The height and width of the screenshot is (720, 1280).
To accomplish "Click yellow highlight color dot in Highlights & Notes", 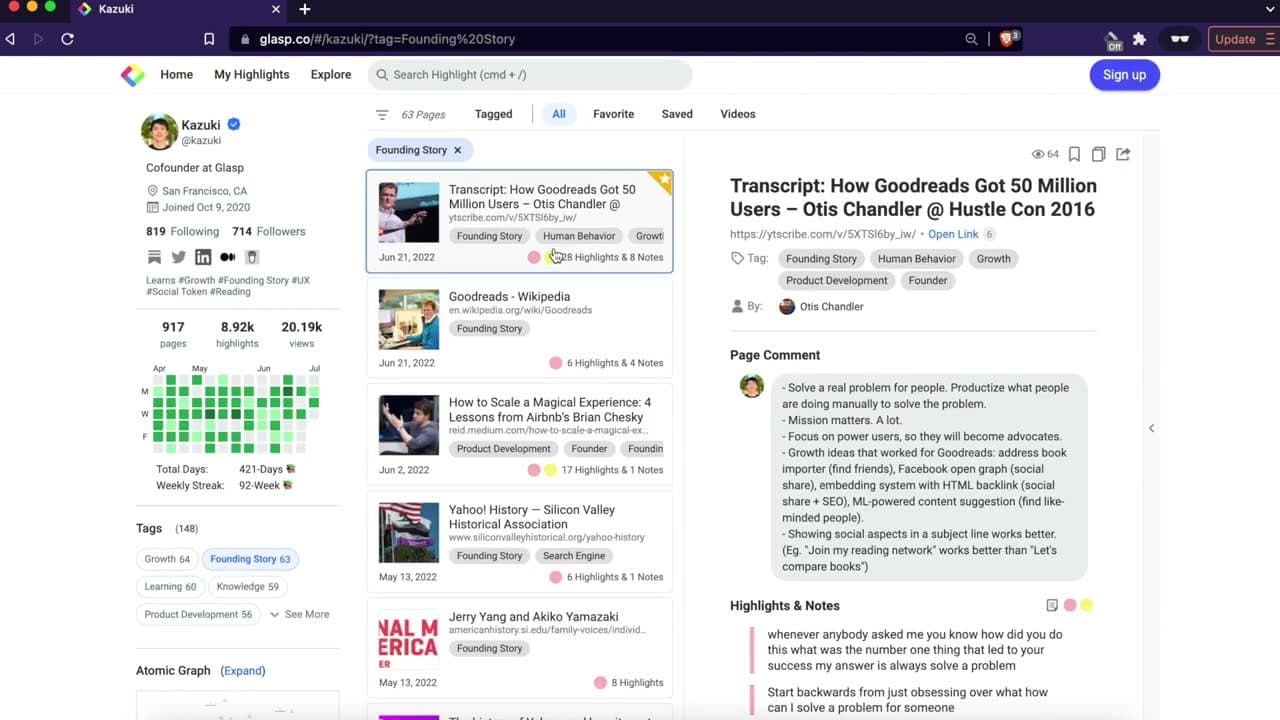I will [x=1086, y=605].
